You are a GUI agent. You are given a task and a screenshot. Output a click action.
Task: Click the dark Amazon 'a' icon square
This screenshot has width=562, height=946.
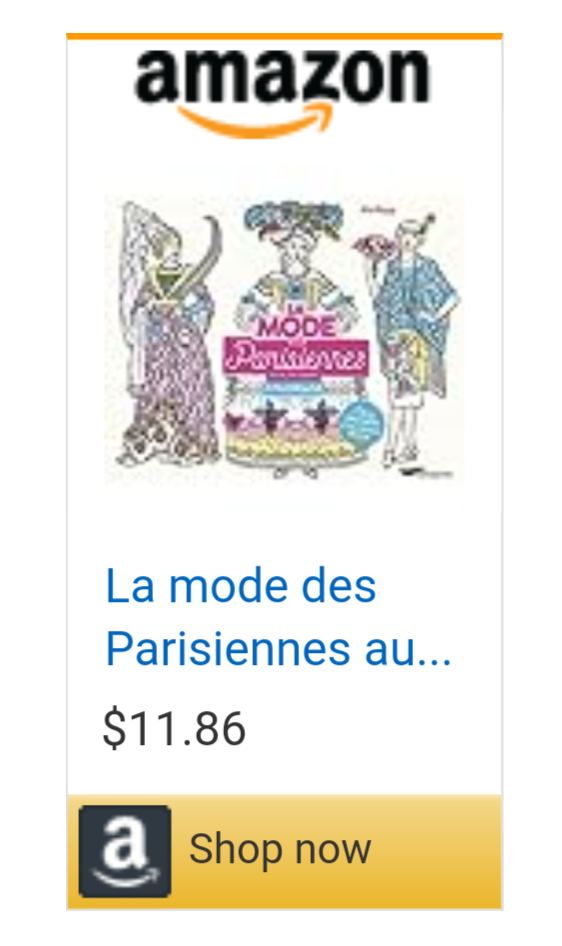coord(125,851)
